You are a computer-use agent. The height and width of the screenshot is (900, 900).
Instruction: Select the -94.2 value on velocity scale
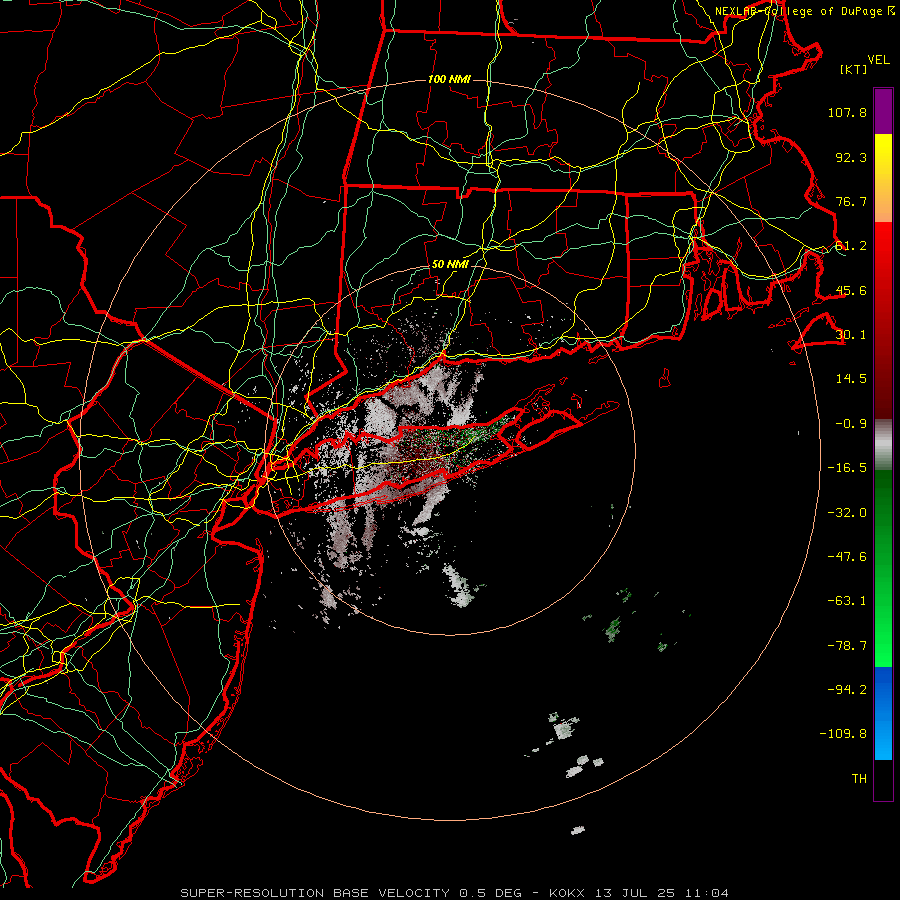coord(847,690)
